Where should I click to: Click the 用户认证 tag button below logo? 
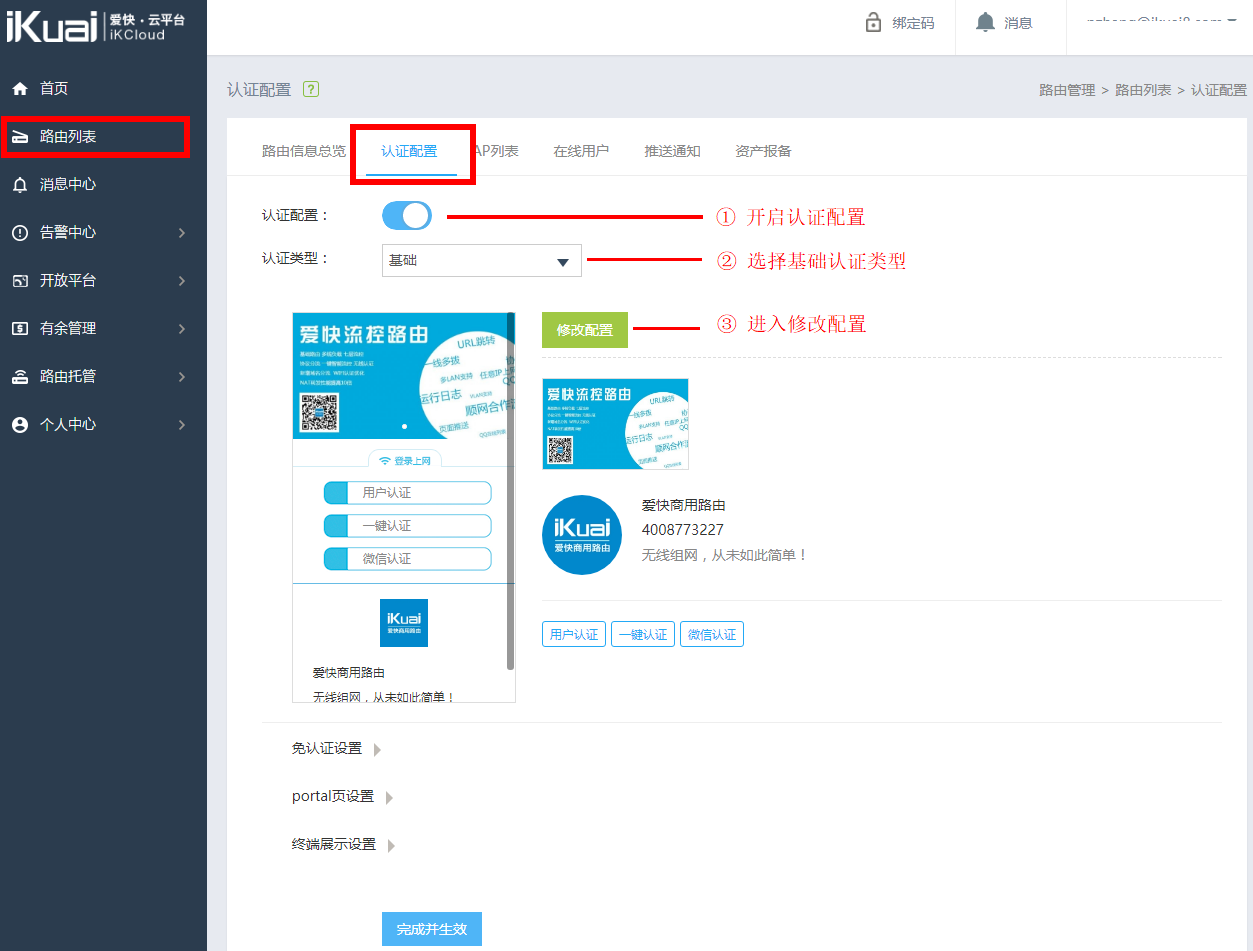tap(574, 634)
